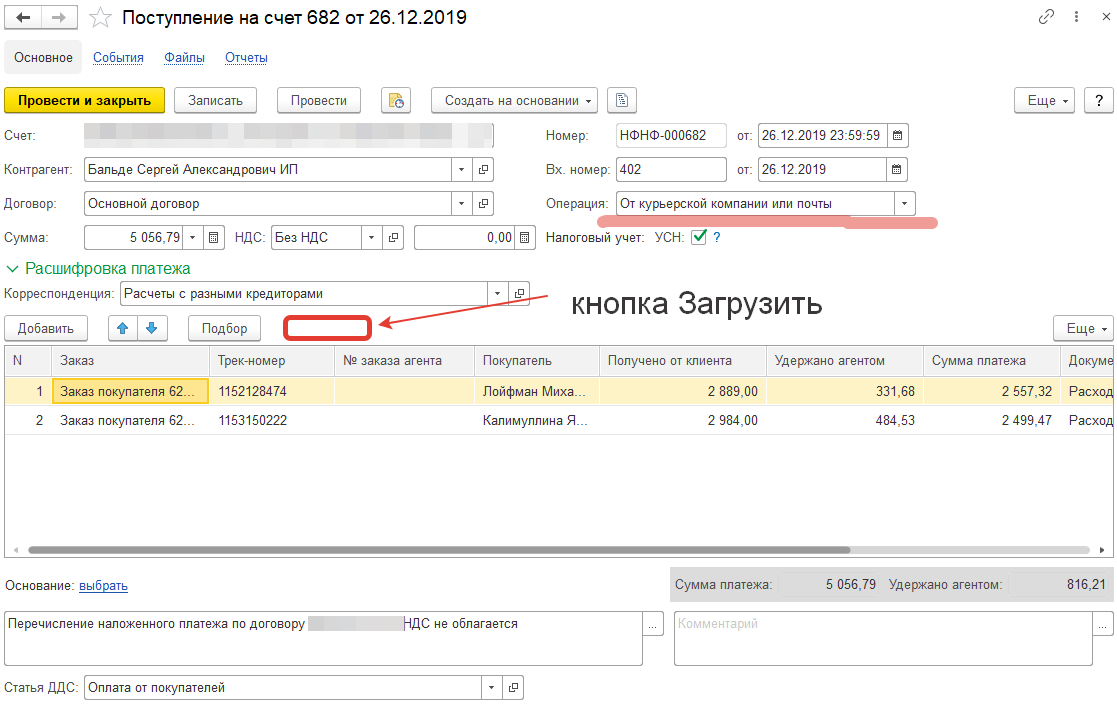Click the back navigation arrow

click(x=24, y=18)
